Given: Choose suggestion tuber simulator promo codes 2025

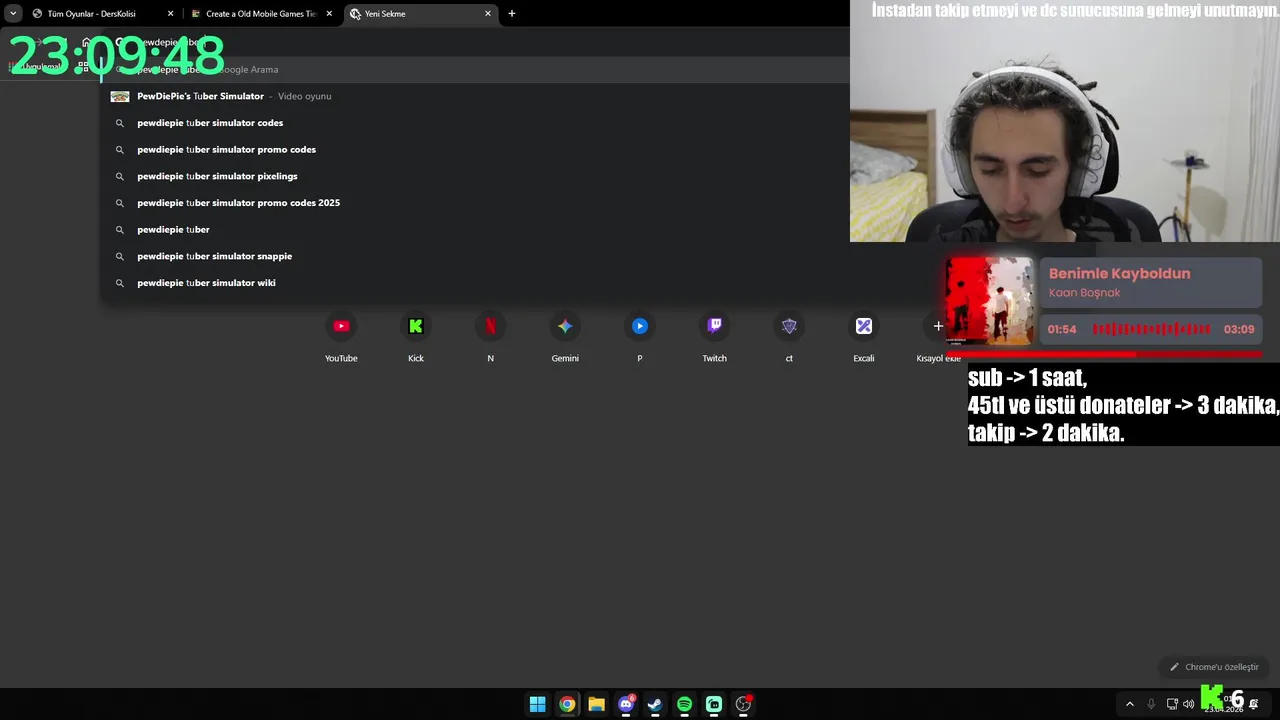Looking at the screenshot, I should point(474,203).
